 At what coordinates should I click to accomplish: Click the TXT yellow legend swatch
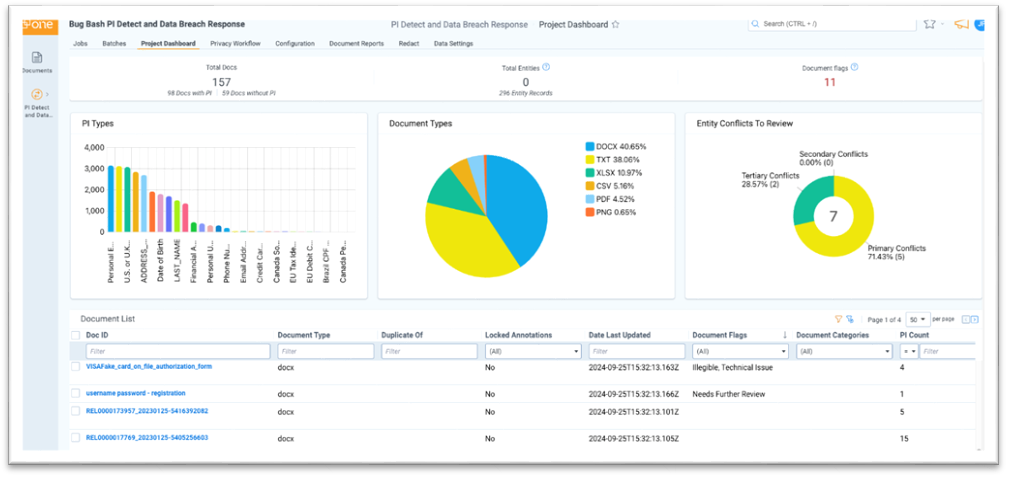pos(589,160)
